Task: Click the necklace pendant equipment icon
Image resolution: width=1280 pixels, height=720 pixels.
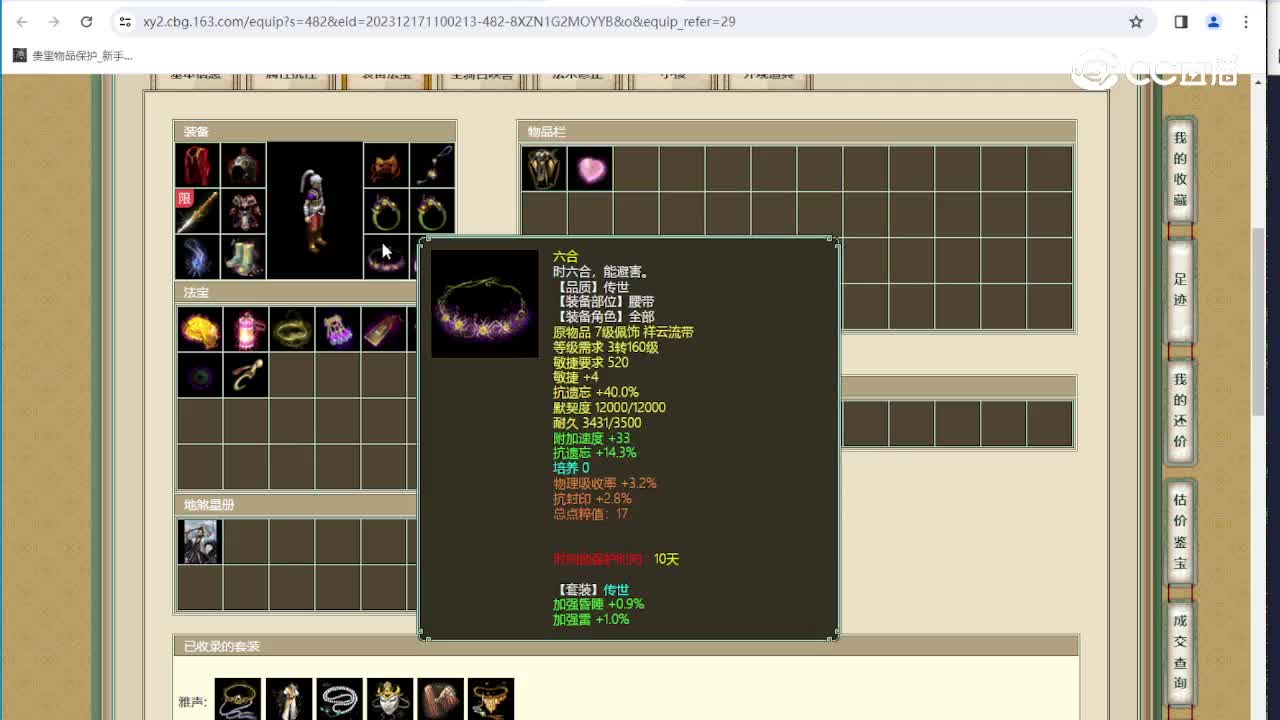Action: click(432, 165)
